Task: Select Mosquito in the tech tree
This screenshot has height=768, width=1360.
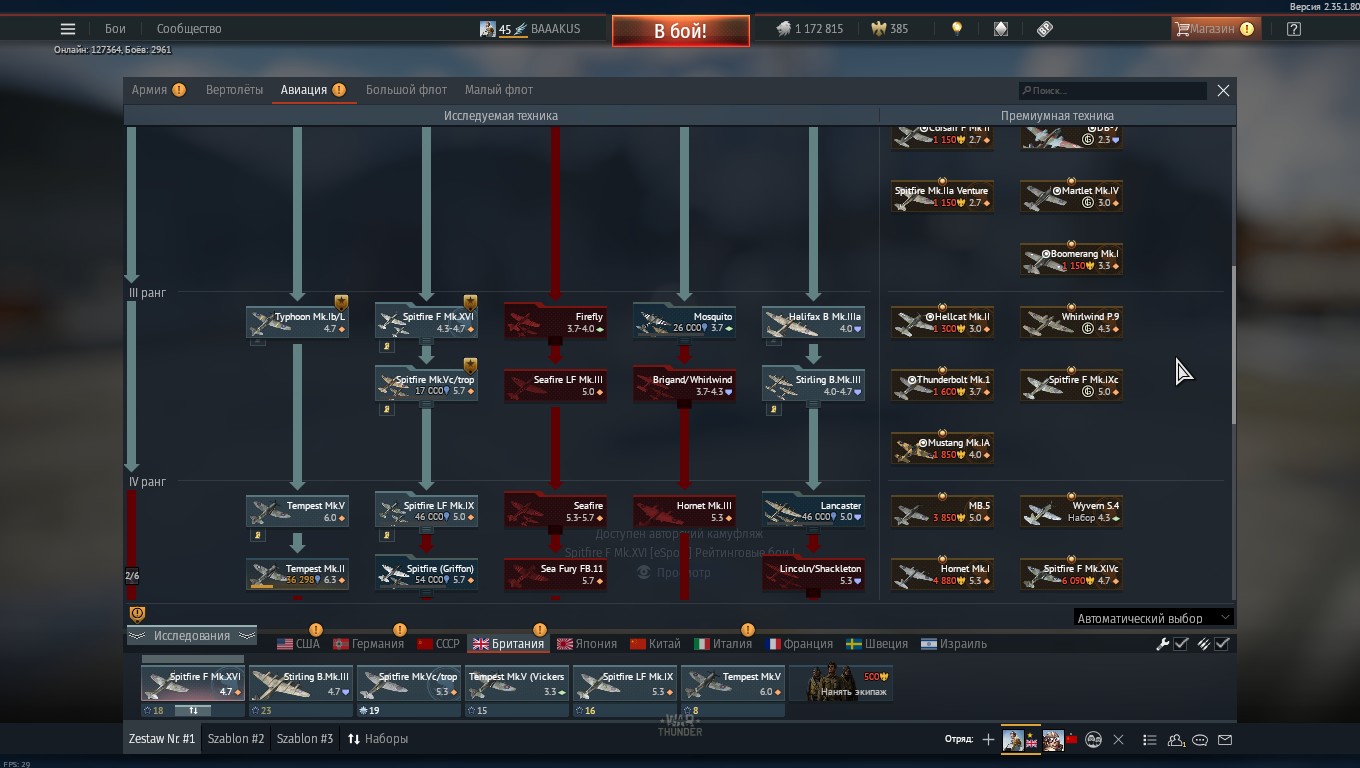Action: [684, 322]
